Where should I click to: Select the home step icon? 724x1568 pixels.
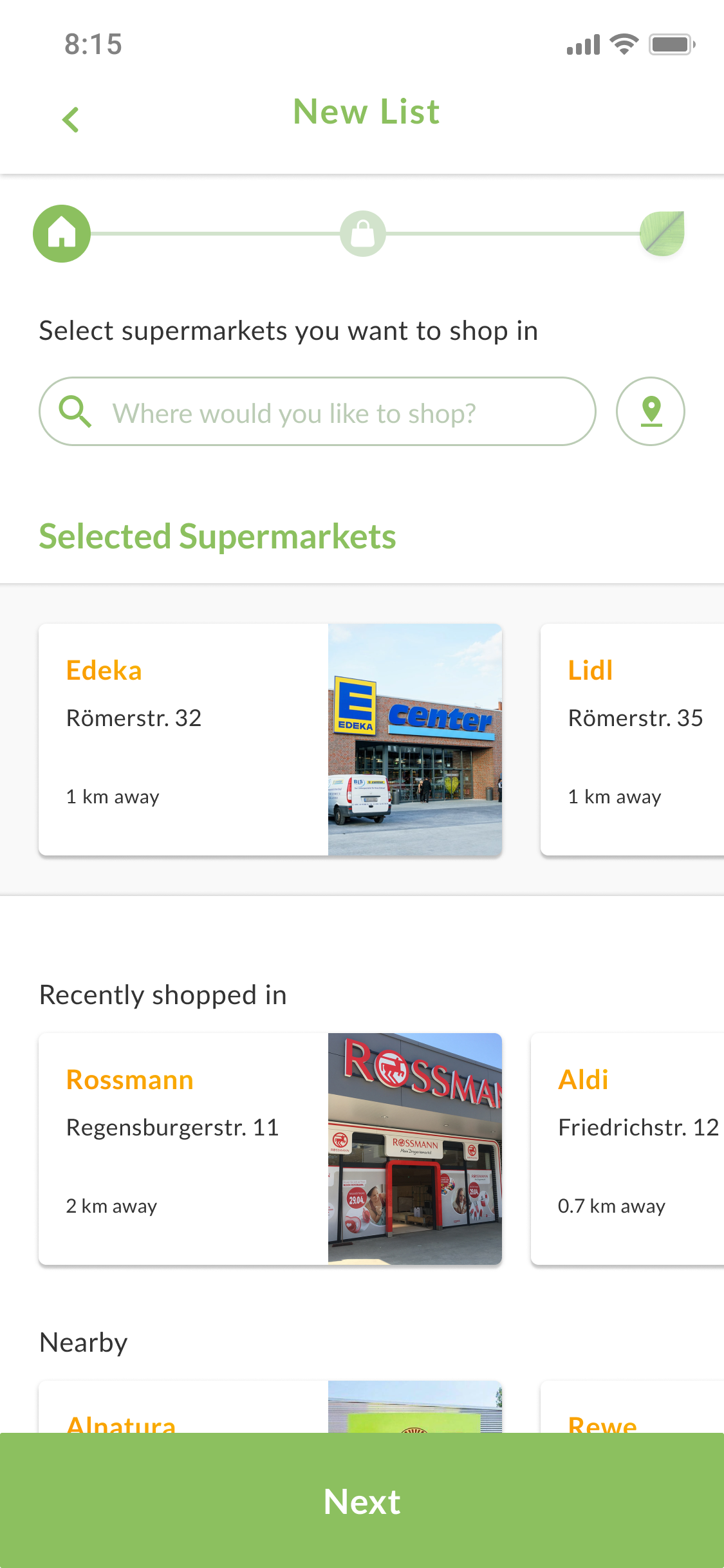point(62,234)
